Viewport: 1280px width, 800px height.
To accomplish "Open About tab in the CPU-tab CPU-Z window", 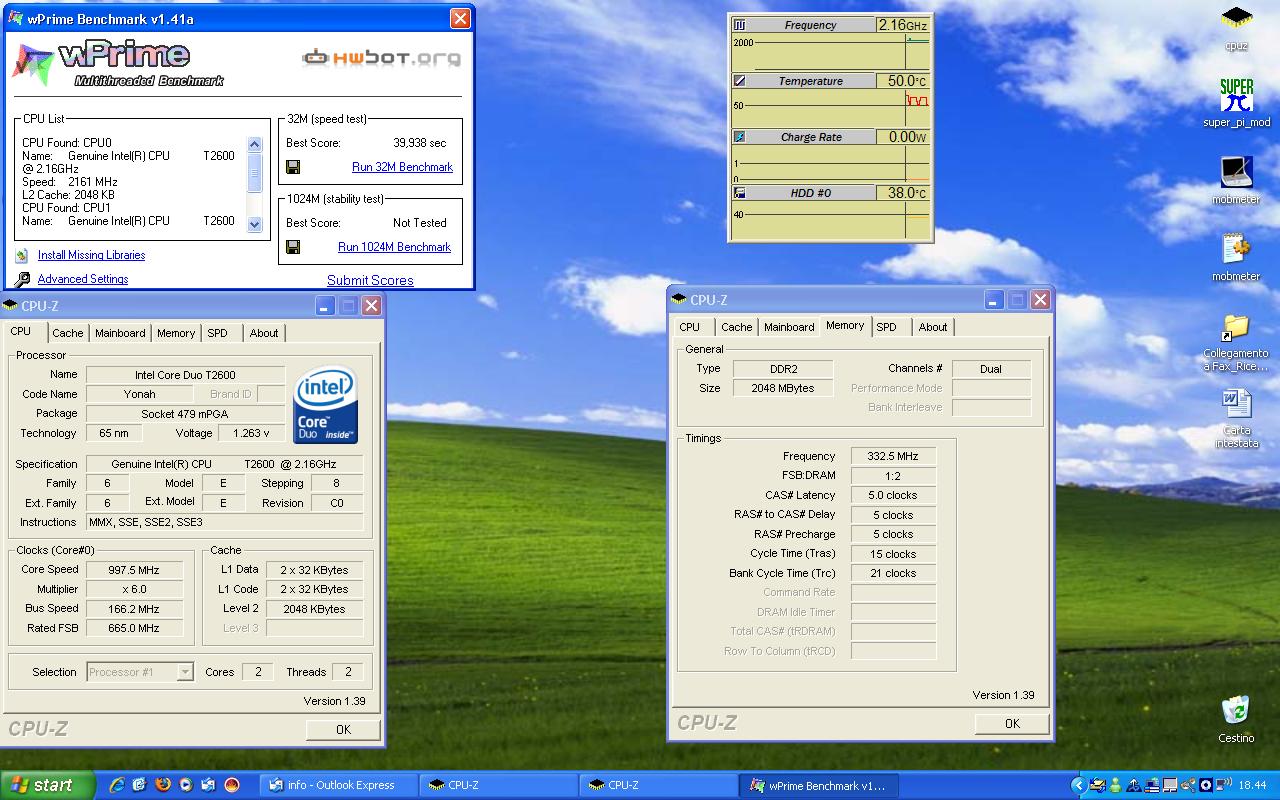I will click(x=264, y=333).
